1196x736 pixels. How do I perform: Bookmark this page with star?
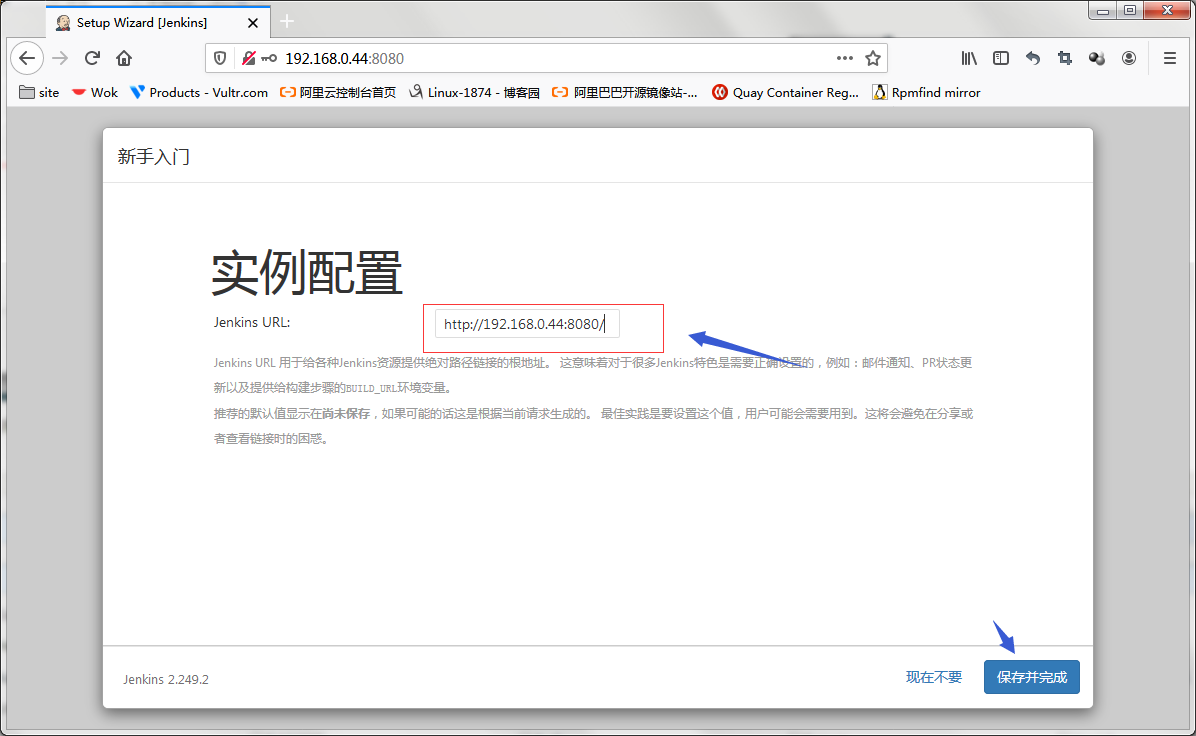click(873, 58)
